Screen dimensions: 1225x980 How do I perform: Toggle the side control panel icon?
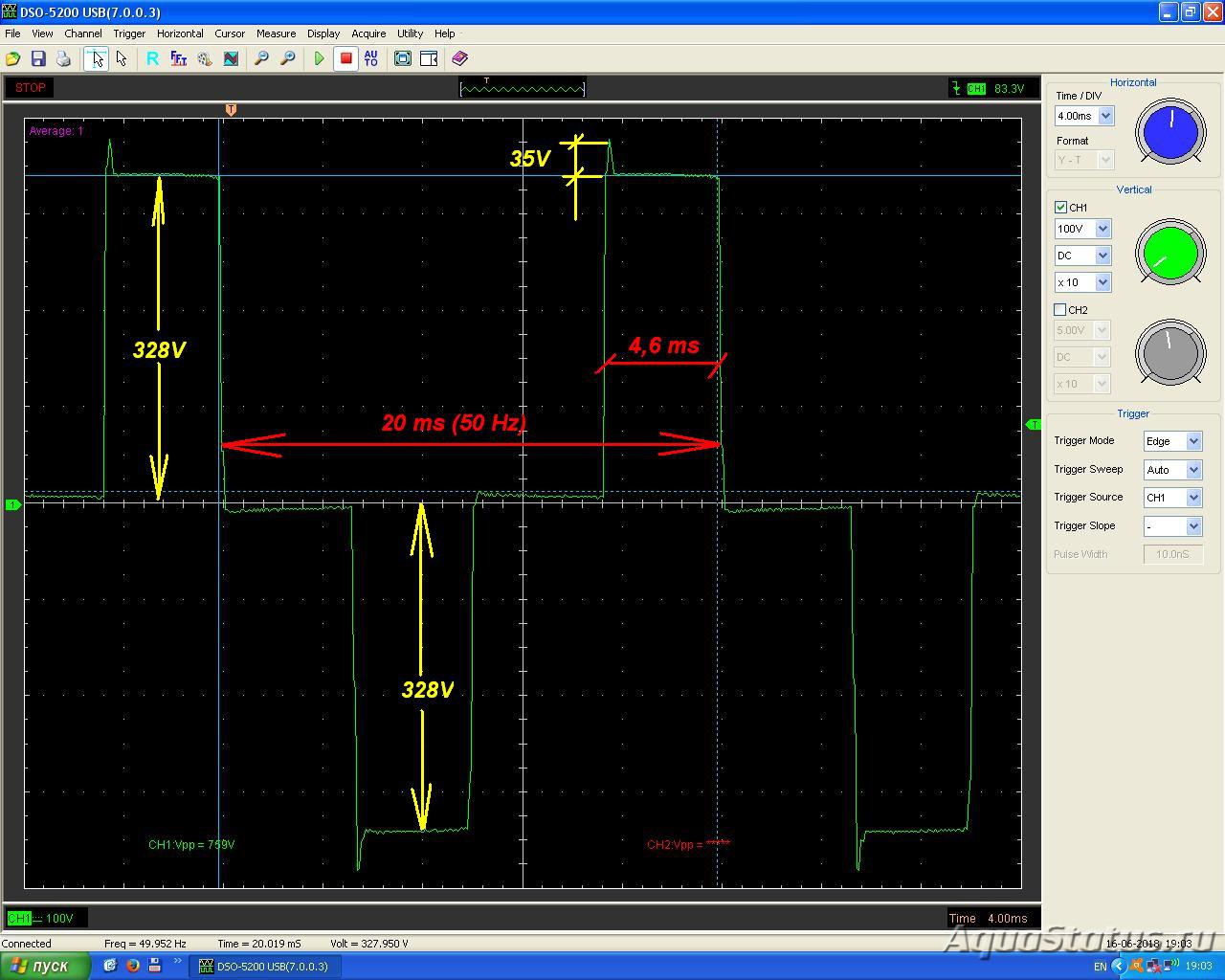429,58
